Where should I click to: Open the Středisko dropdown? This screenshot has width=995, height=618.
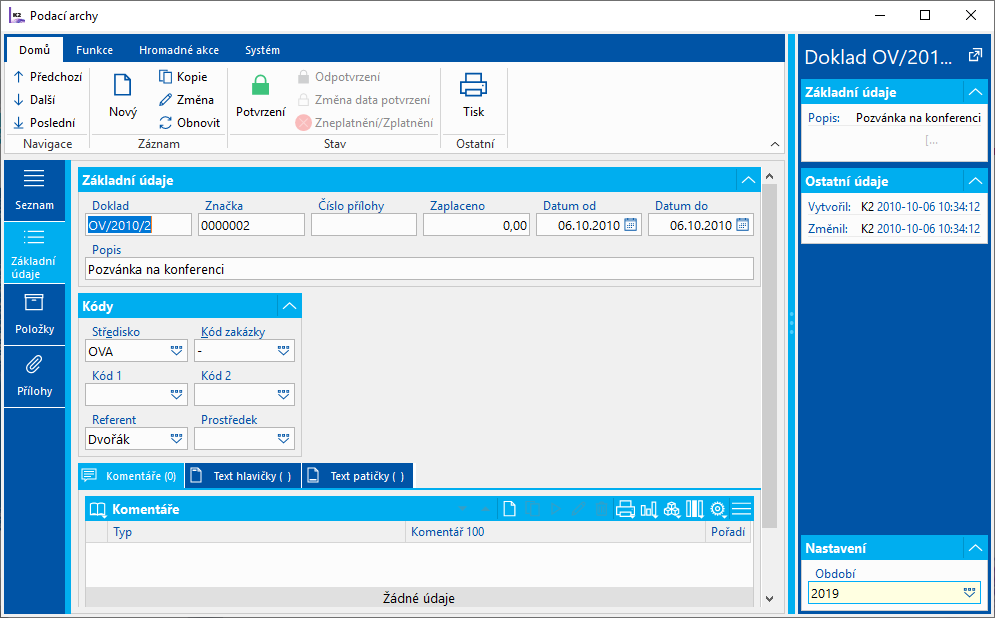pyautogui.click(x=176, y=350)
